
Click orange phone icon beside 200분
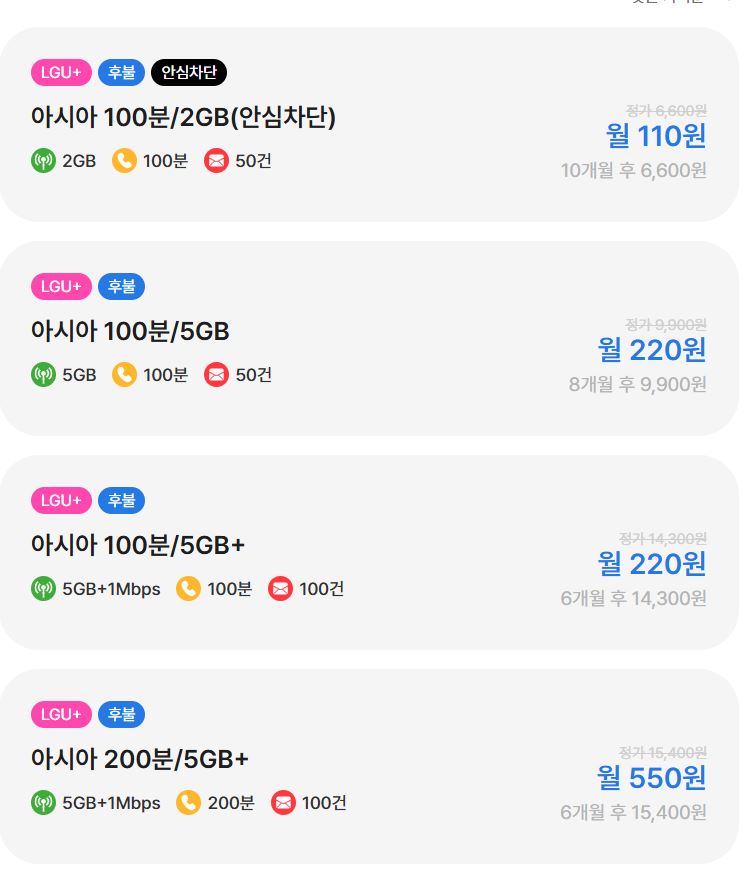pyautogui.click(x=188, y=802)
